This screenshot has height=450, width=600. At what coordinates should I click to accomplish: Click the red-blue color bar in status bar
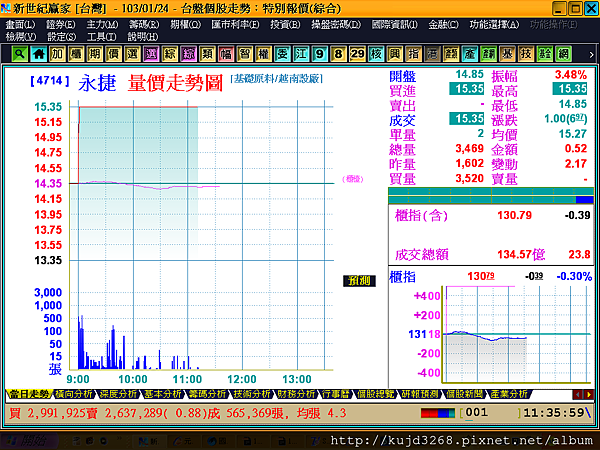[438, 413]
